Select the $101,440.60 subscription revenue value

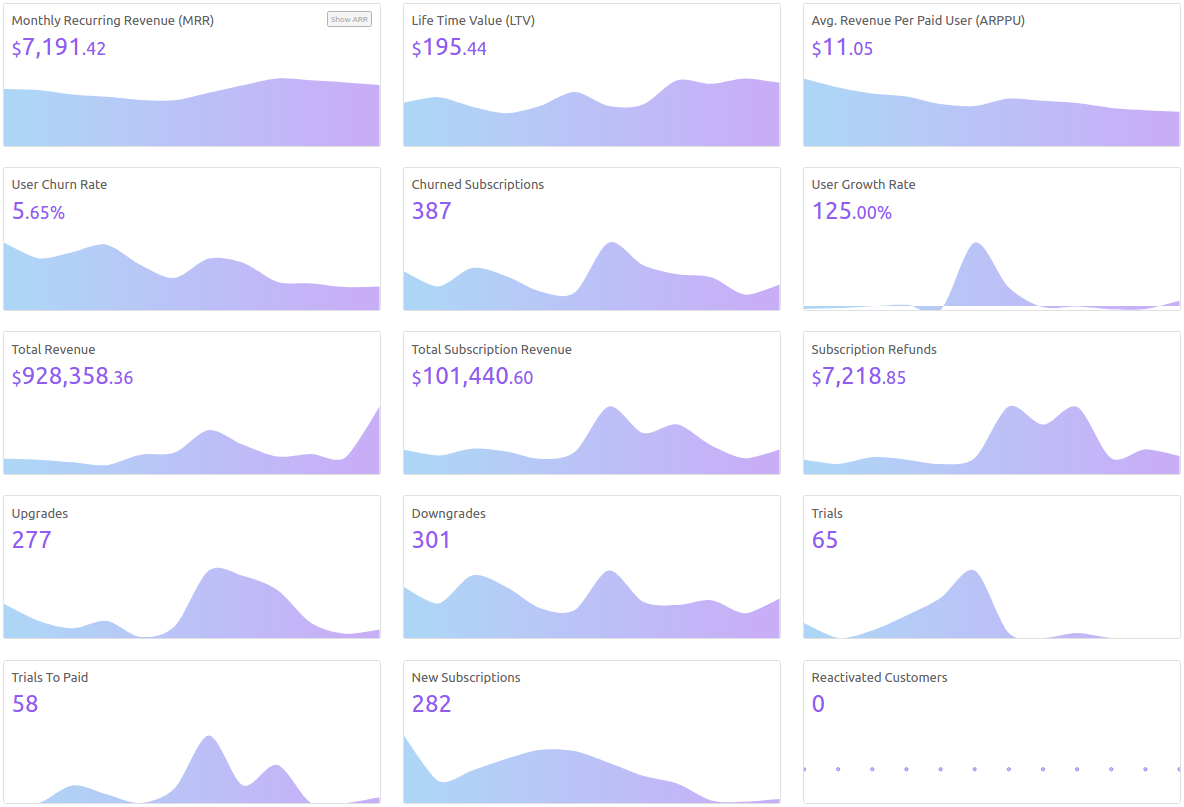pos(473,376)
